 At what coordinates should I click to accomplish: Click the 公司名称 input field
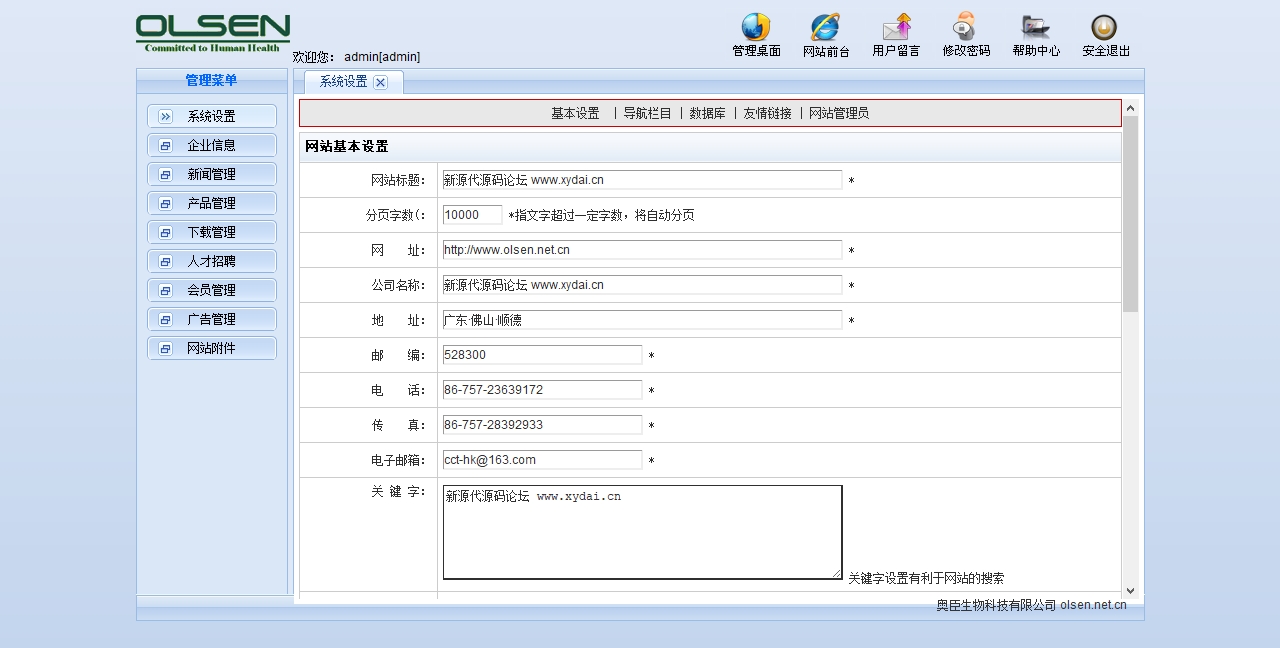[x=642, y=285]
